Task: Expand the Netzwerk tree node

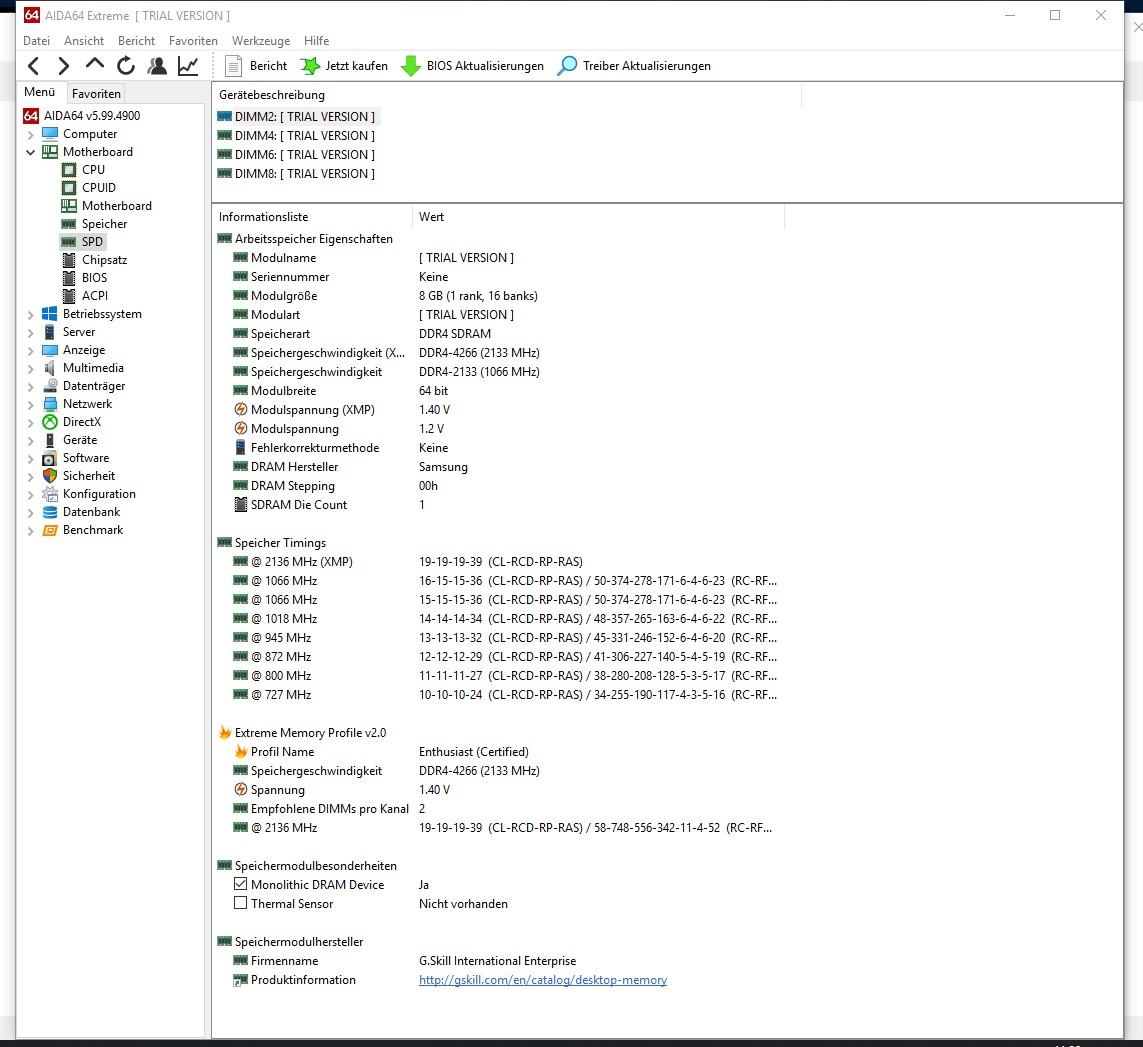Action: tap(31, 405)
